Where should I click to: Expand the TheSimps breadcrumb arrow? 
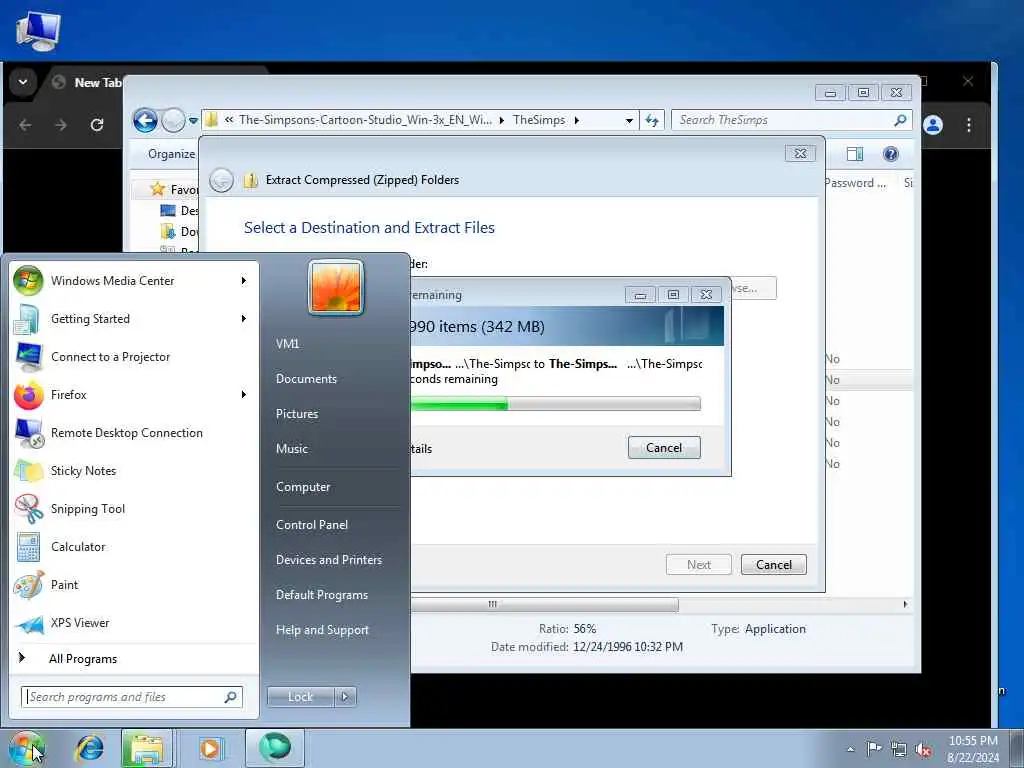577,120
